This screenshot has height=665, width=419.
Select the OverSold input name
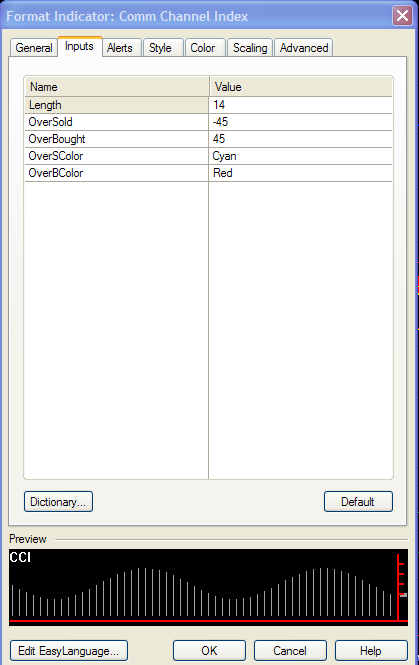117,122
